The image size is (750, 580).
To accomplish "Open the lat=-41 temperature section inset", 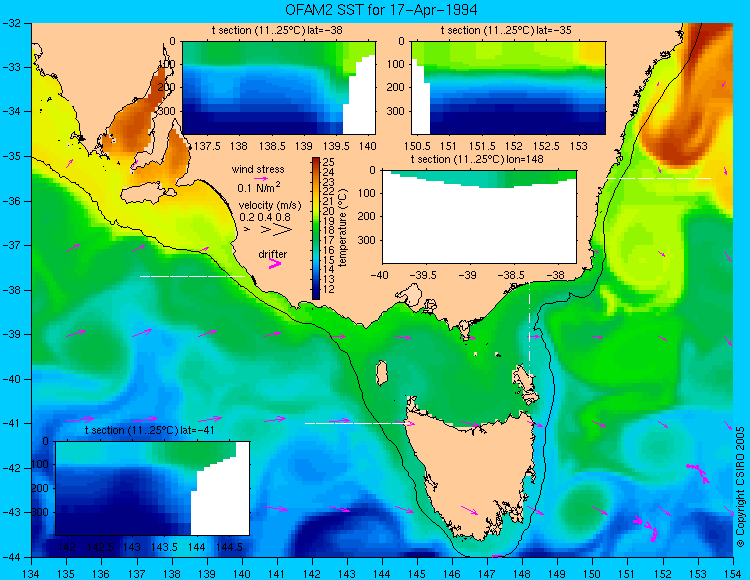I will pyautogui.click(x=153, y=488).
